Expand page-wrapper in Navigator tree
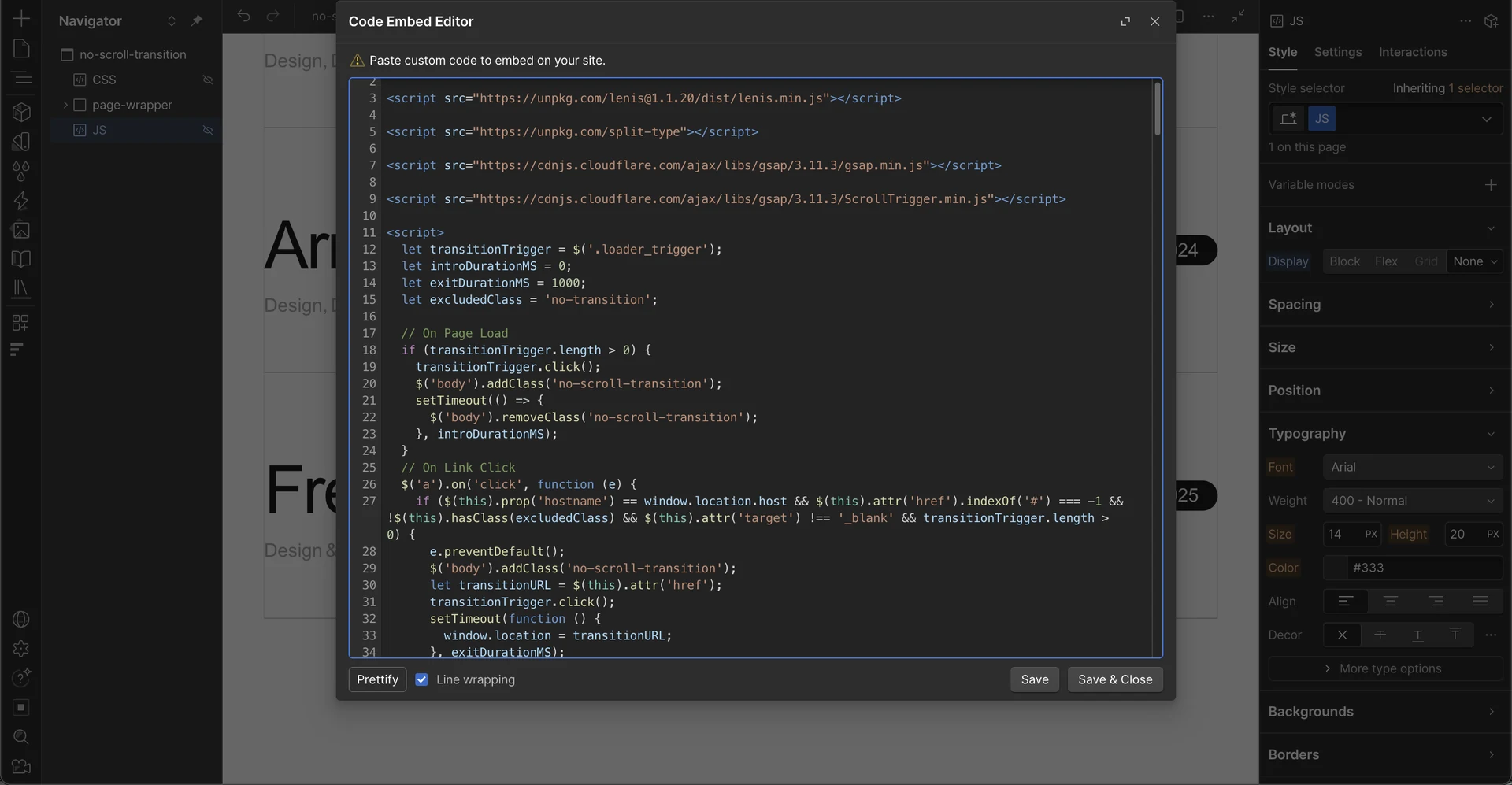 click(65, 105)
